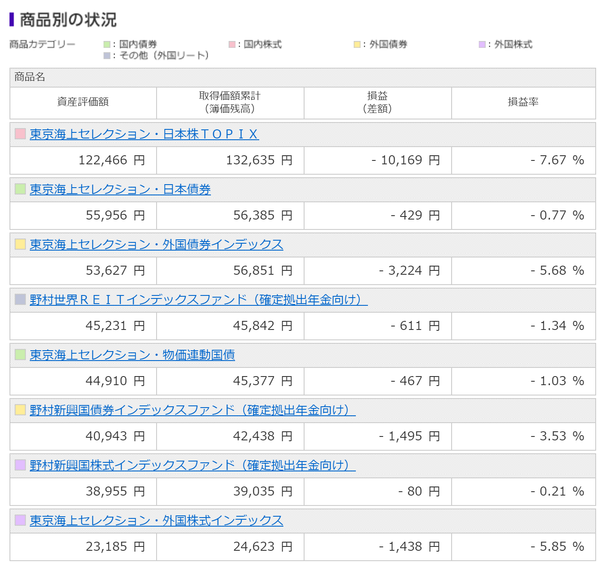Select the 53,627 円 asset value
This screenshot has width=600, height=565.
click(x=115, y=271)
